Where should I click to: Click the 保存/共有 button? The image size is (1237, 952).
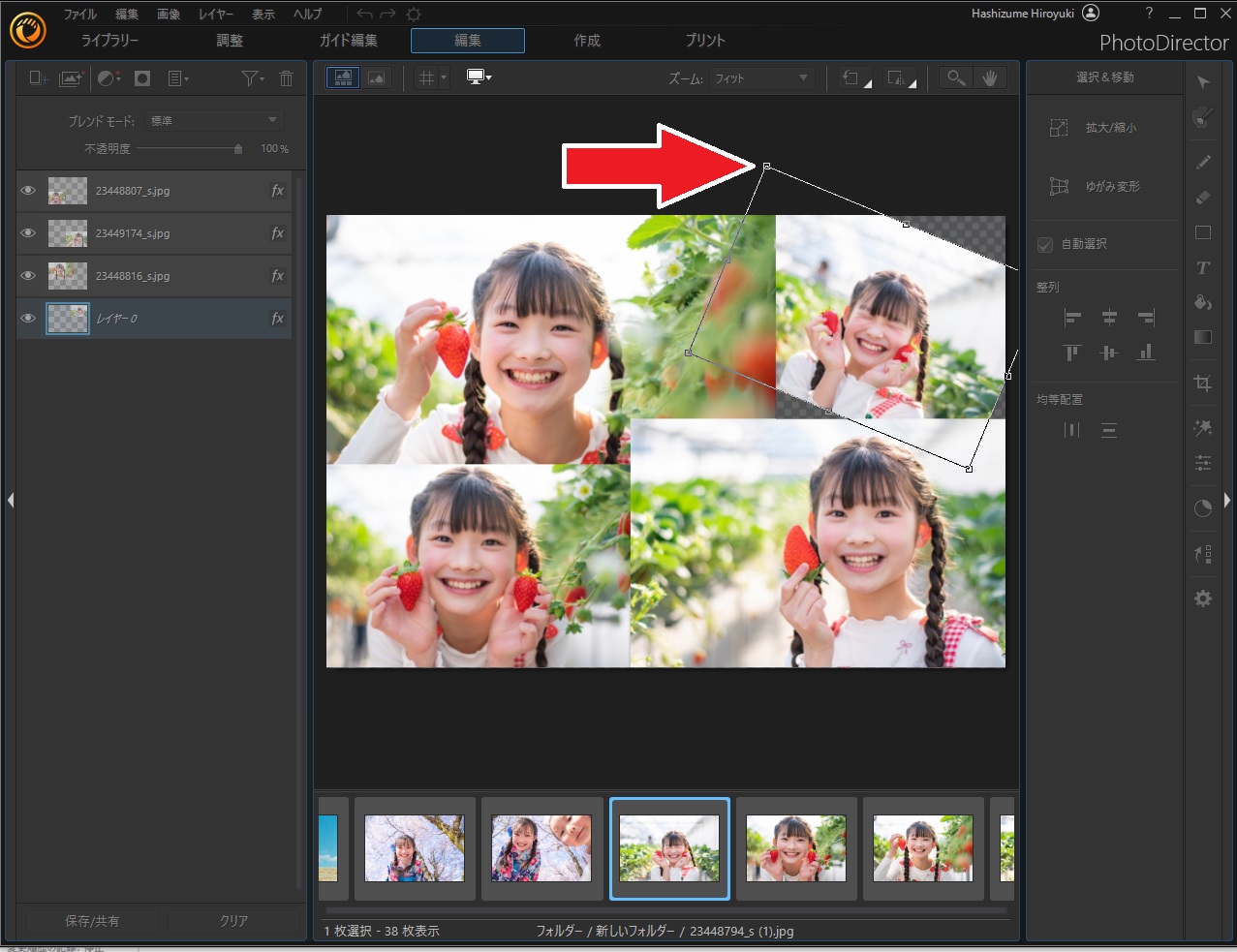(92, 921)
